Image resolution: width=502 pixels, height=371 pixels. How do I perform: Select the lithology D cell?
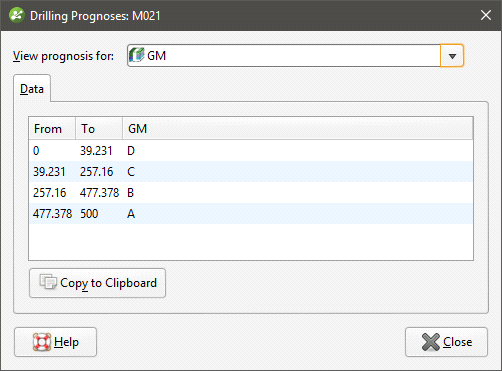coord(131,151)
